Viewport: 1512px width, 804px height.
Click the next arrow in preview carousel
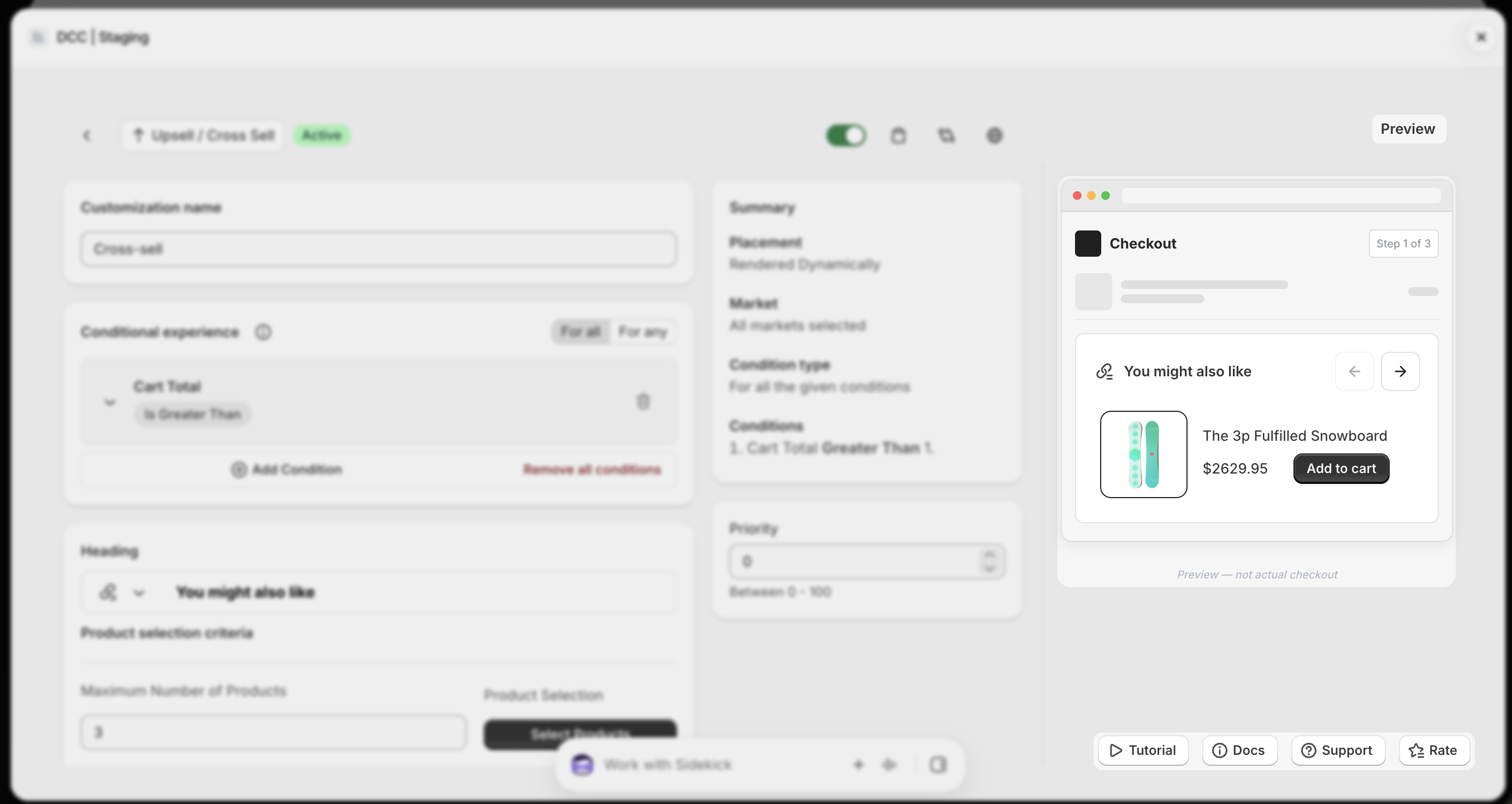coord(1401,371)
